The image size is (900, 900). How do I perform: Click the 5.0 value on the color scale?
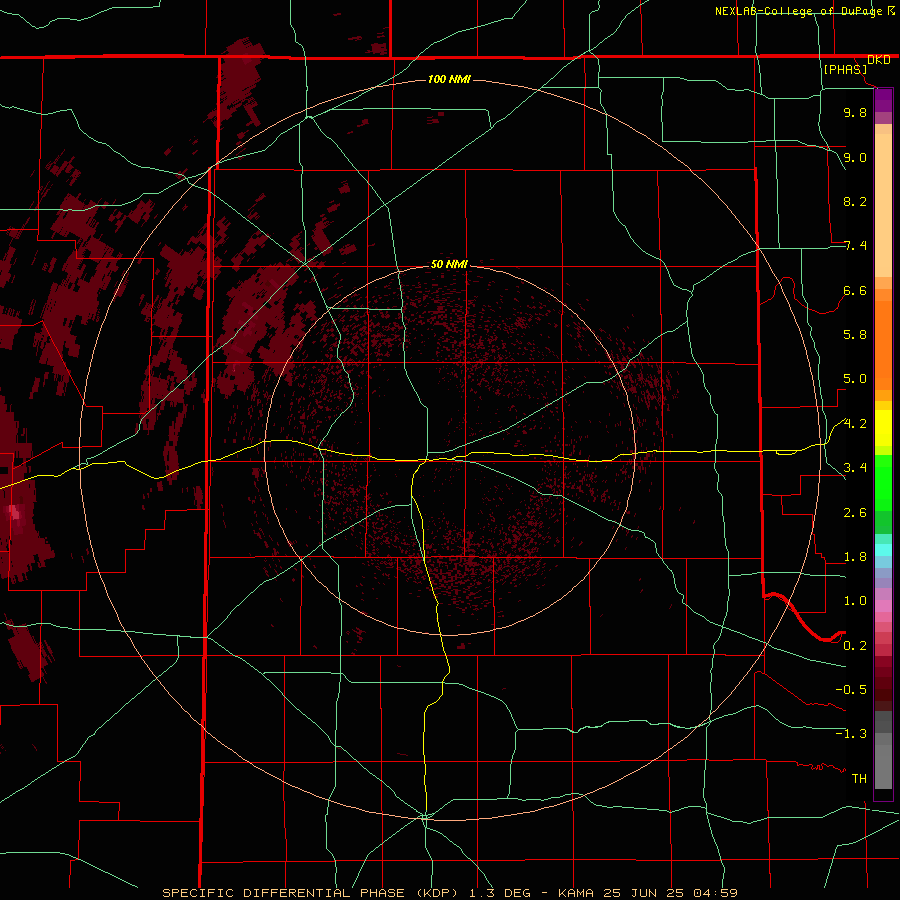(x=855, y=379)
